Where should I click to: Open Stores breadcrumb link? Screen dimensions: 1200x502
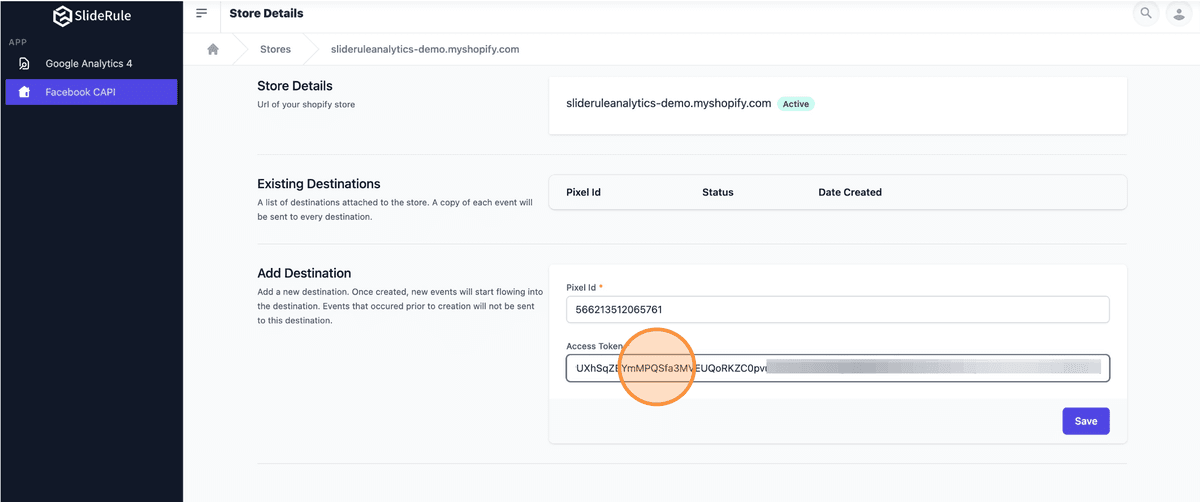coord(275,49)
